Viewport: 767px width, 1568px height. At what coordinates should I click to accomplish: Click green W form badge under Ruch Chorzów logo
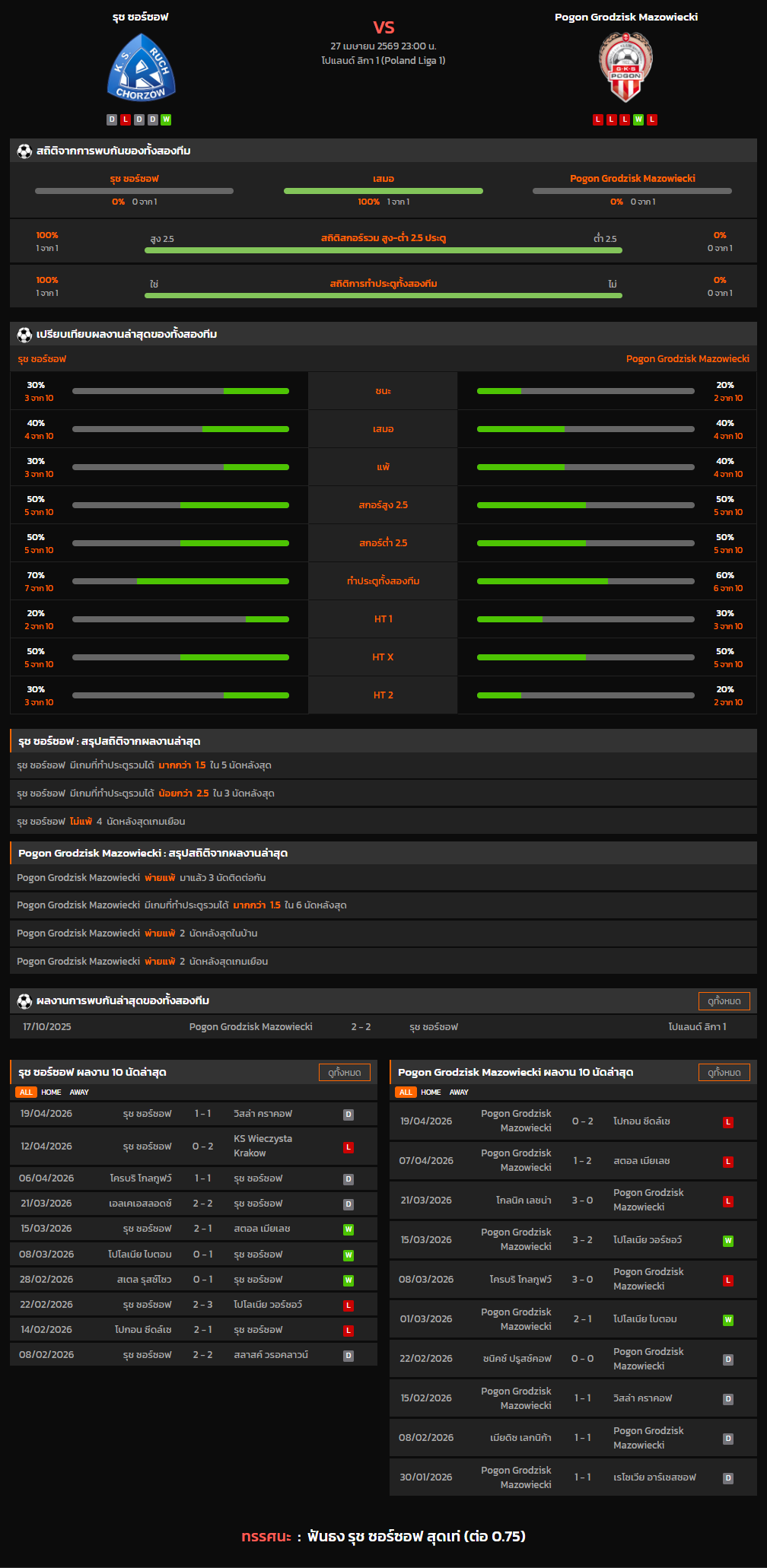(x=166, y=119)
